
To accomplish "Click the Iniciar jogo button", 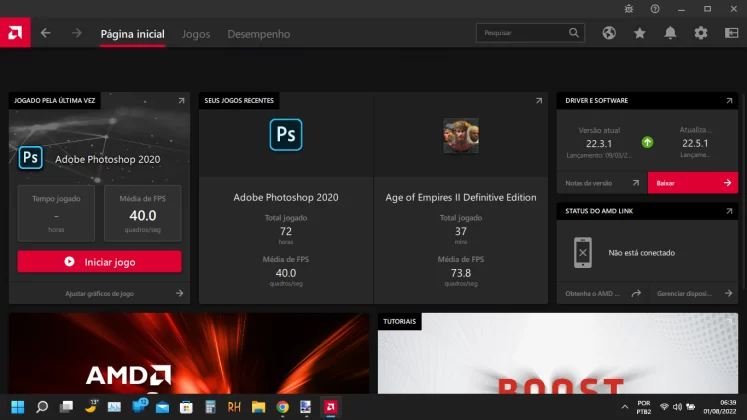I will 100,262.
